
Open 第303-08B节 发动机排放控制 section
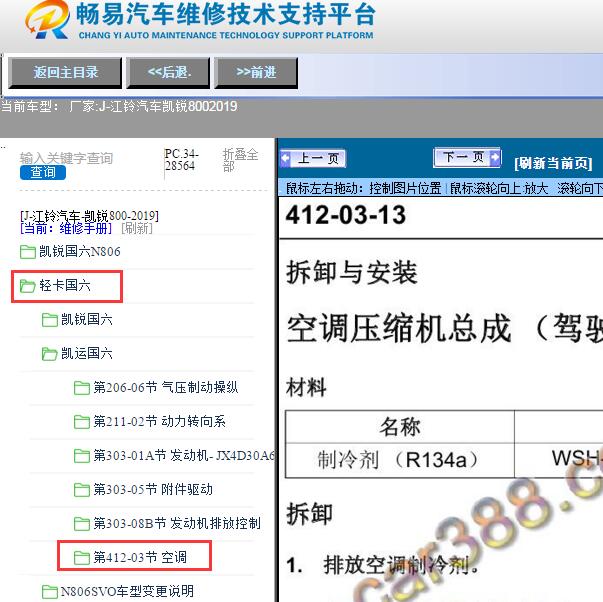[x=177, y=523]
